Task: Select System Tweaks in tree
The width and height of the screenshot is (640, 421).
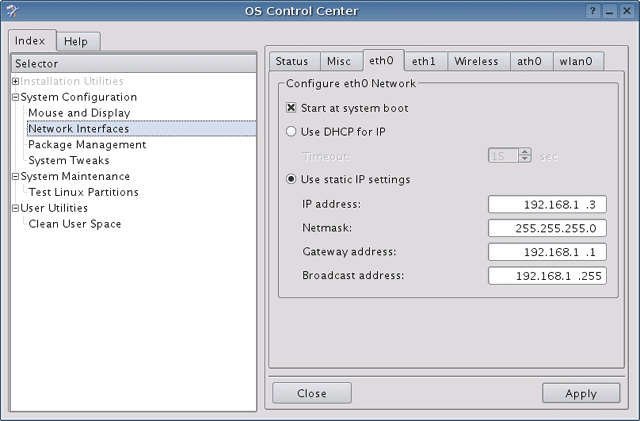Action: [69, 160]
